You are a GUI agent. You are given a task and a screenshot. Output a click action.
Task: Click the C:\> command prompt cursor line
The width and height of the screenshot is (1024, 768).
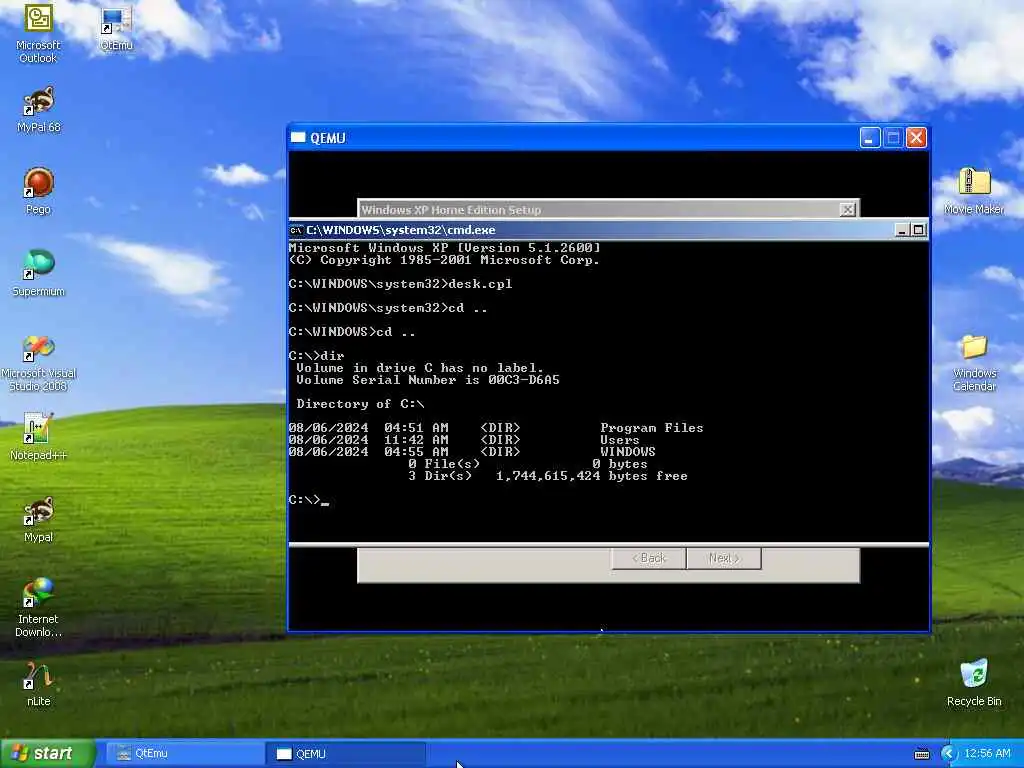click(x=308, y=500)
